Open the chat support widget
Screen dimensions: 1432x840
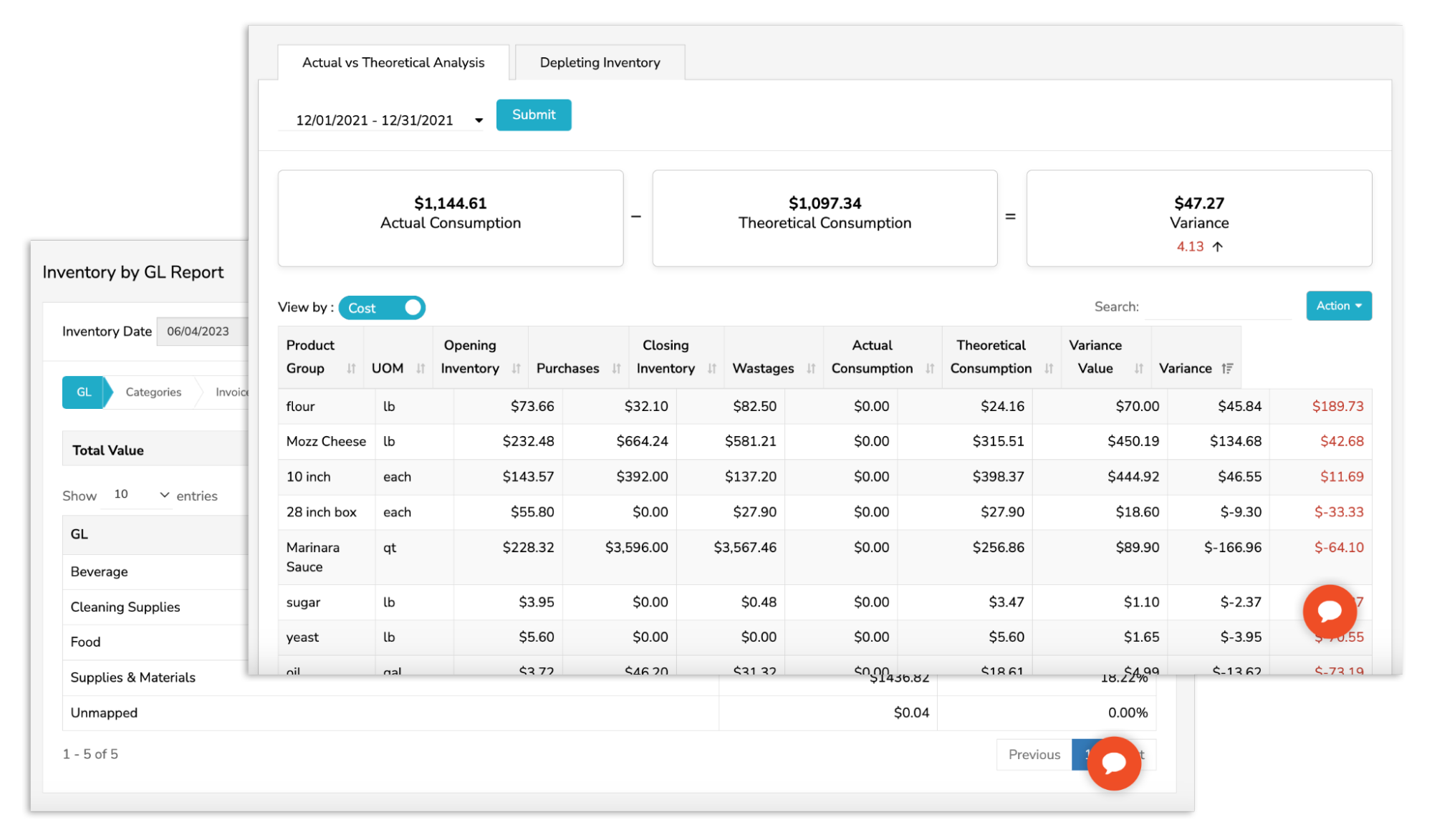pyautogui.click(x=1329, y=612)
